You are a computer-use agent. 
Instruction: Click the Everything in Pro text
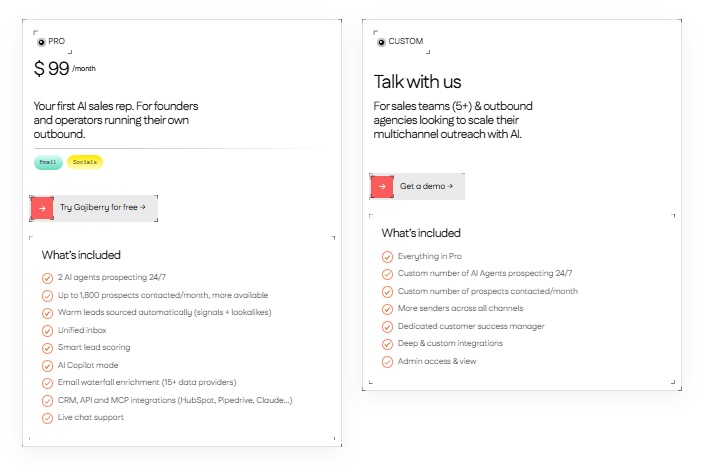(x=430, y=256)
